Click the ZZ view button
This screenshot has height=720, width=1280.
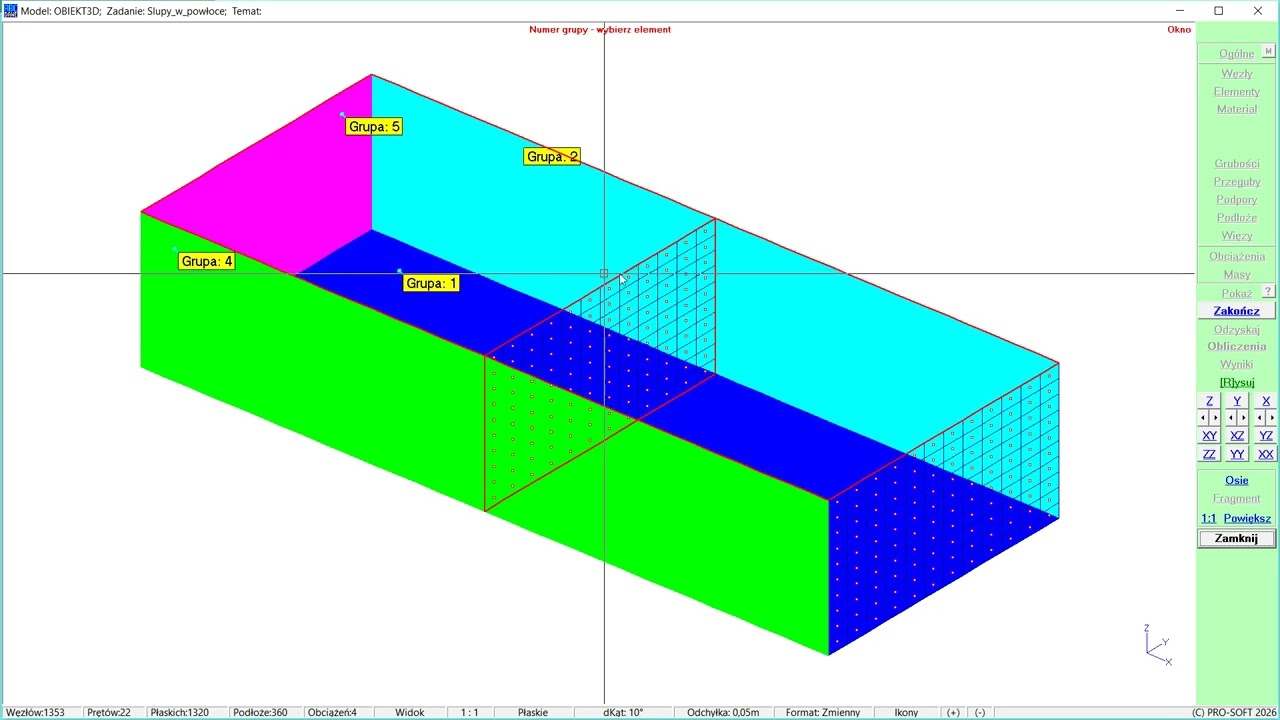(1209, 454)
